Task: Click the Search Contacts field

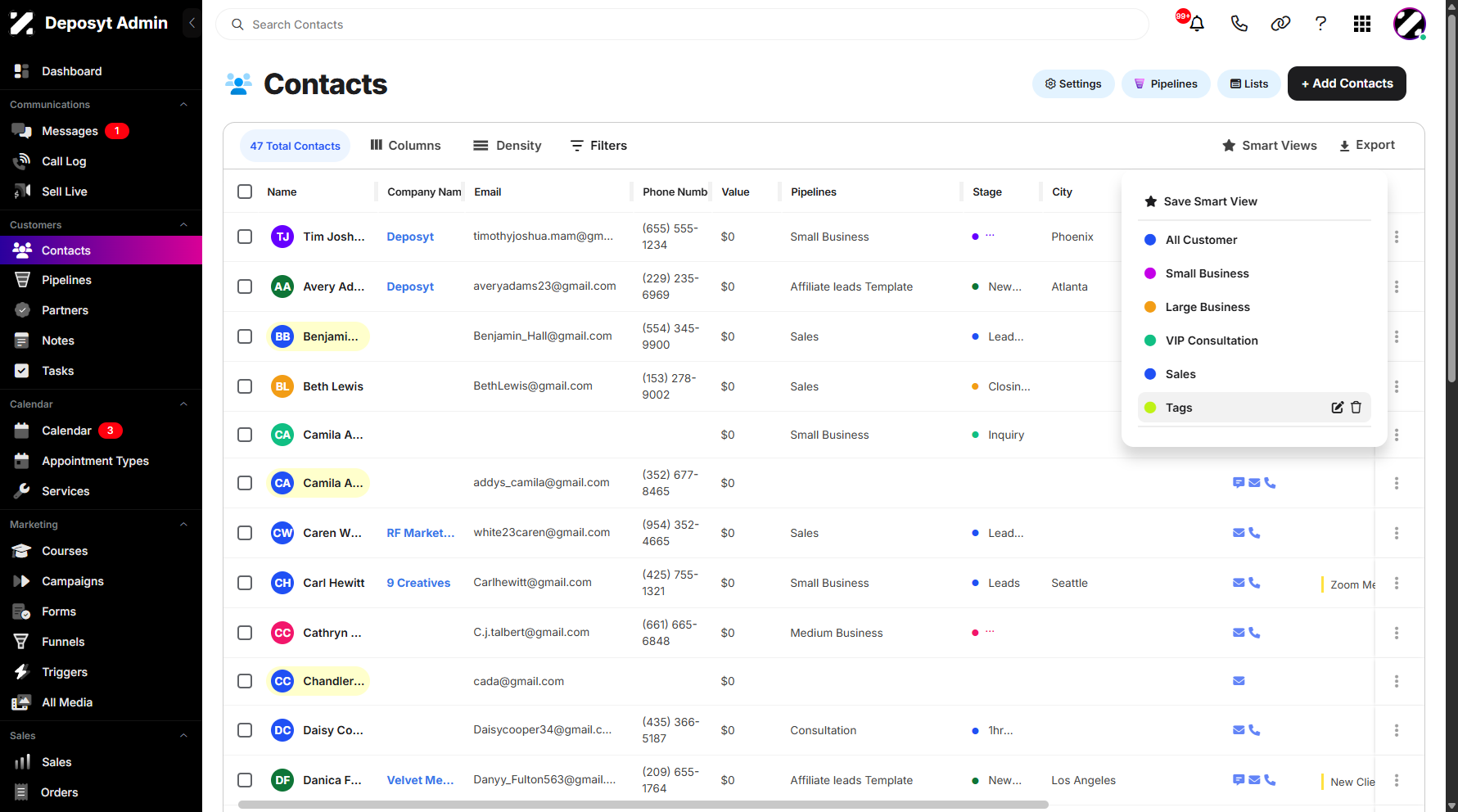Action: pos(682,25)
